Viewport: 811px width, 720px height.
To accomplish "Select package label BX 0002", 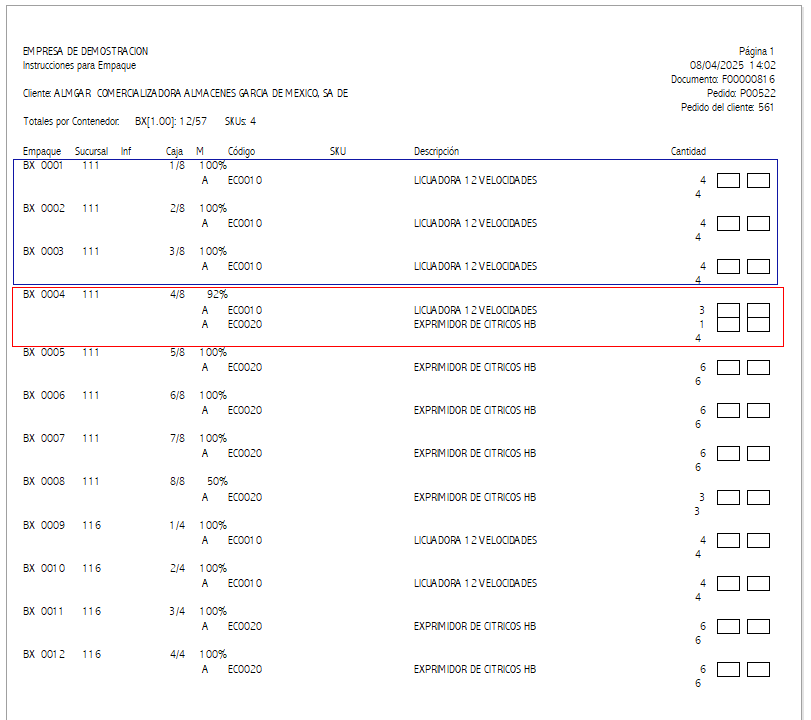I will pyautogui.click(x=44, y=208).
